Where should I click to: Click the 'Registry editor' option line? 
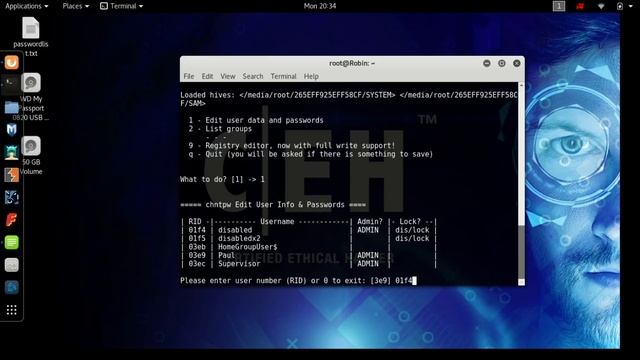point(291,146)
